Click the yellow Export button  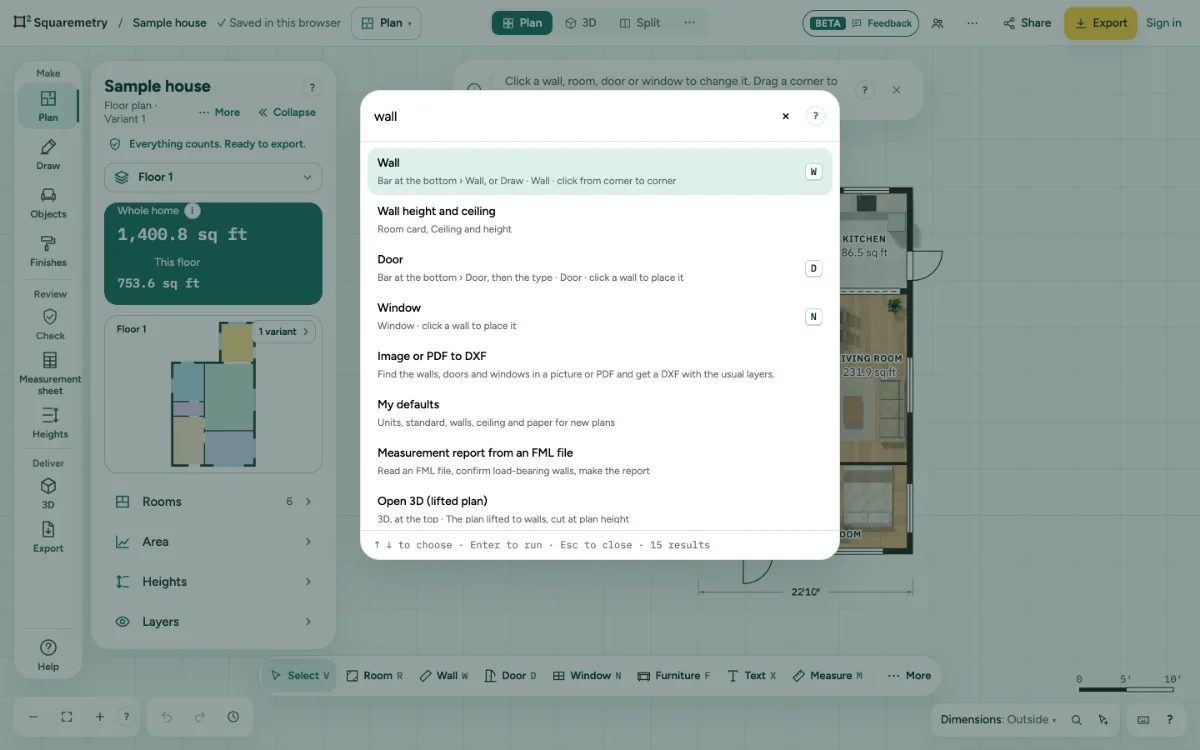click(1100, 23)
